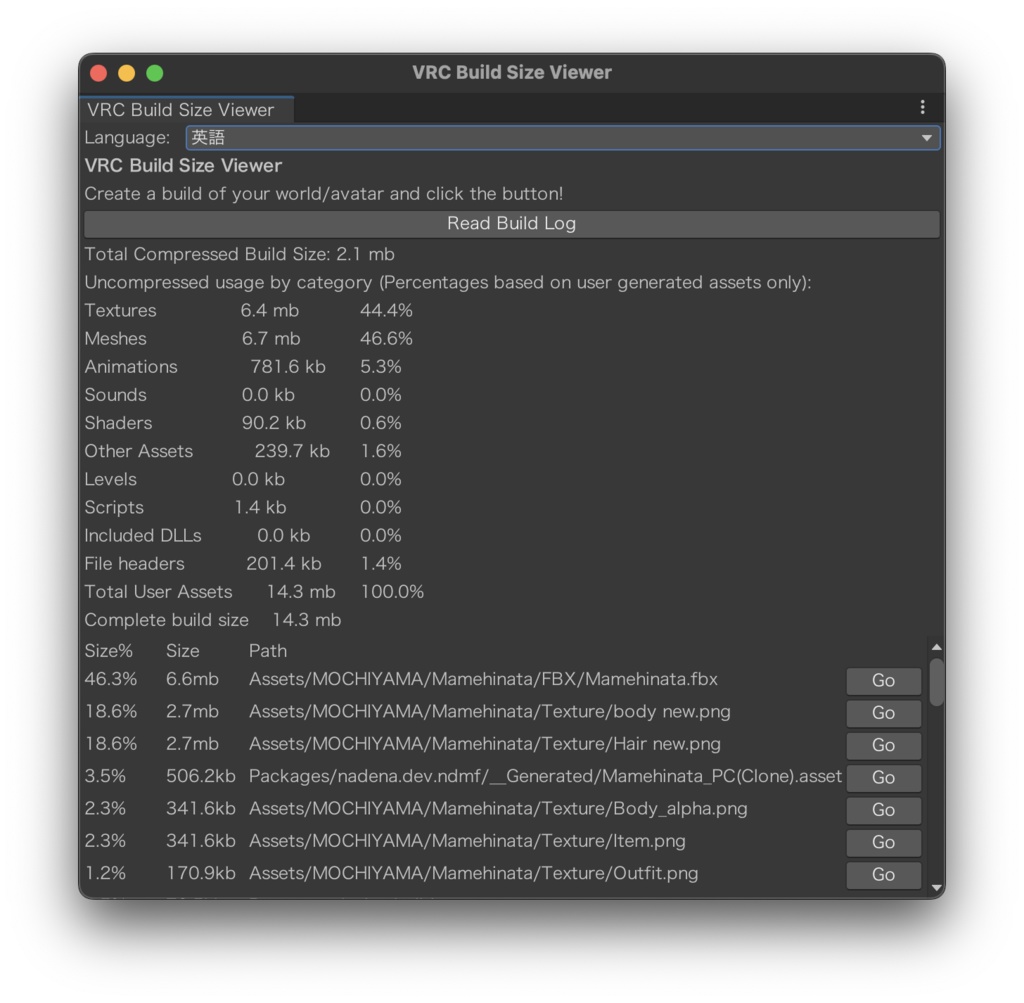Click Go beside body new.png texture
This screenshot has width=1024, height=1003.
pos(883,713)
